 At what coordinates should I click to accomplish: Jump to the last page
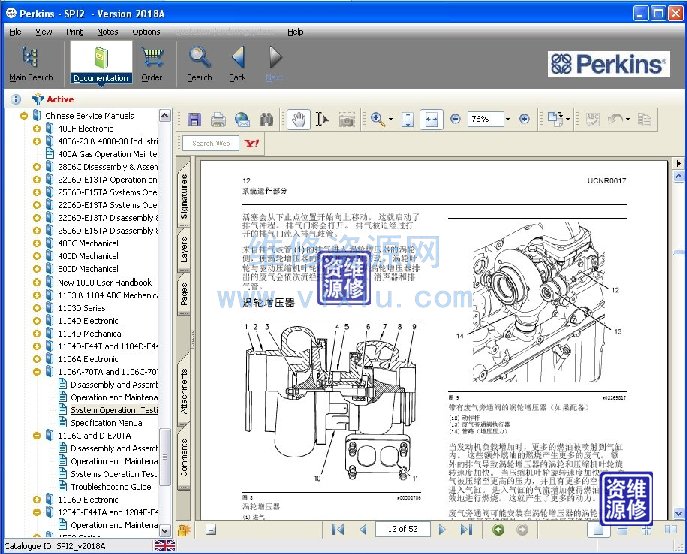pos(466,530)
